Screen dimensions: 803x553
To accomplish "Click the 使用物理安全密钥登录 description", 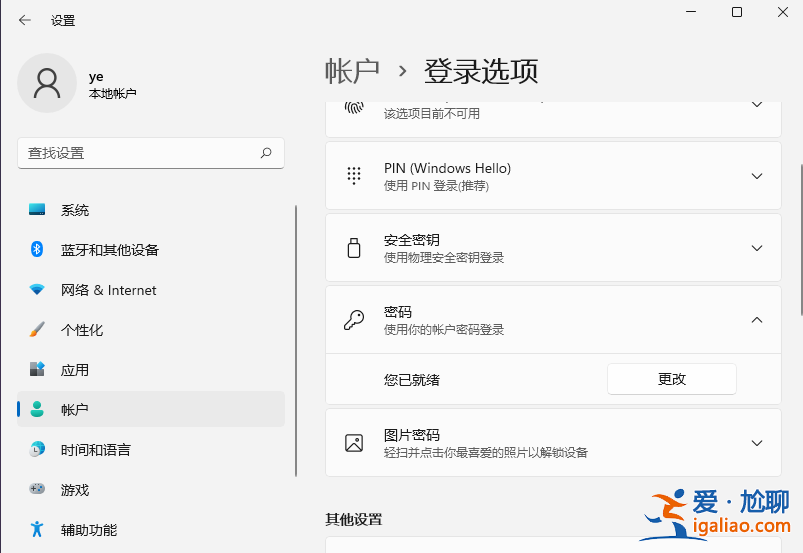I will [444, 258].
